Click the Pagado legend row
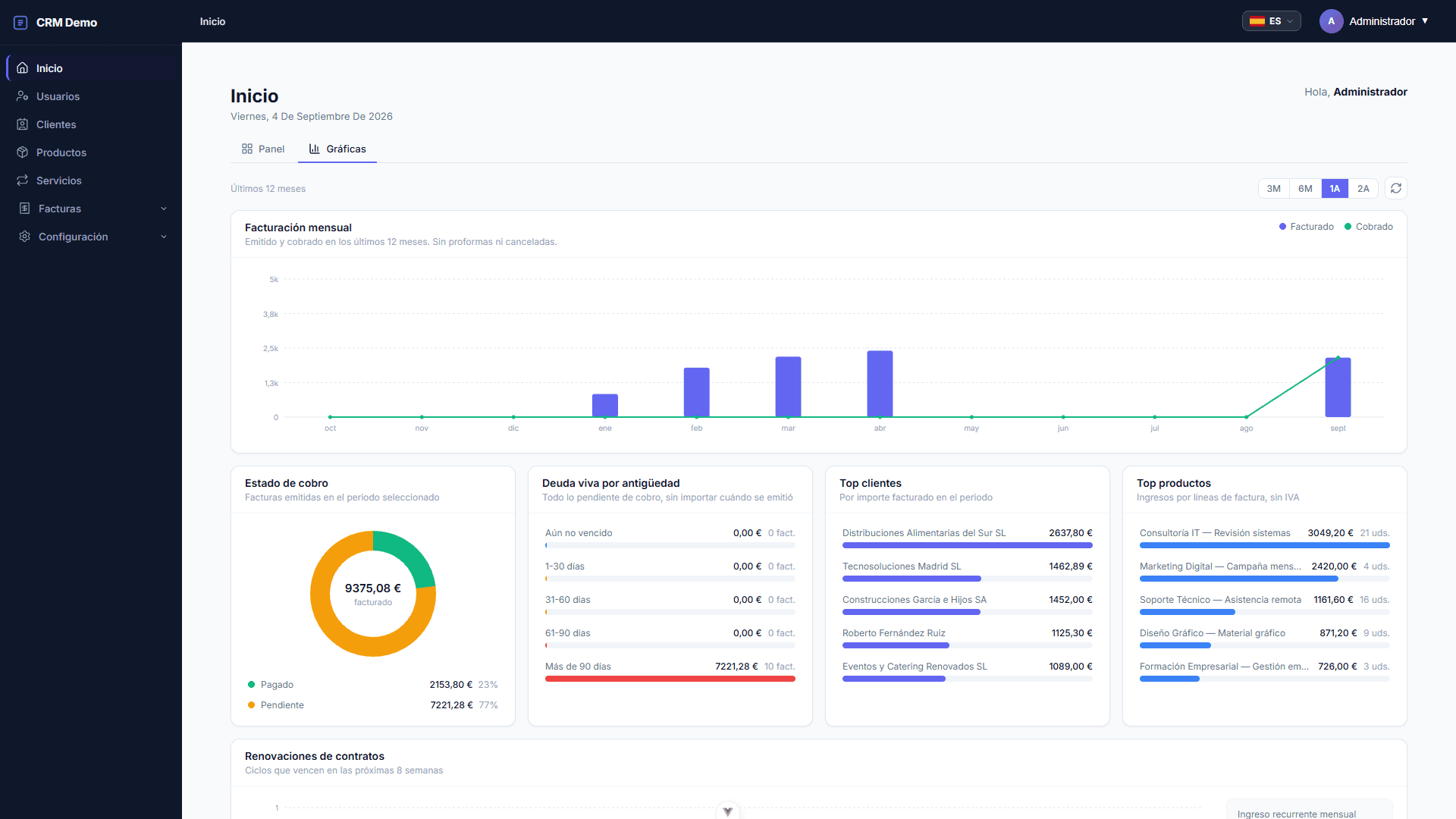 (x=372, y=685)
